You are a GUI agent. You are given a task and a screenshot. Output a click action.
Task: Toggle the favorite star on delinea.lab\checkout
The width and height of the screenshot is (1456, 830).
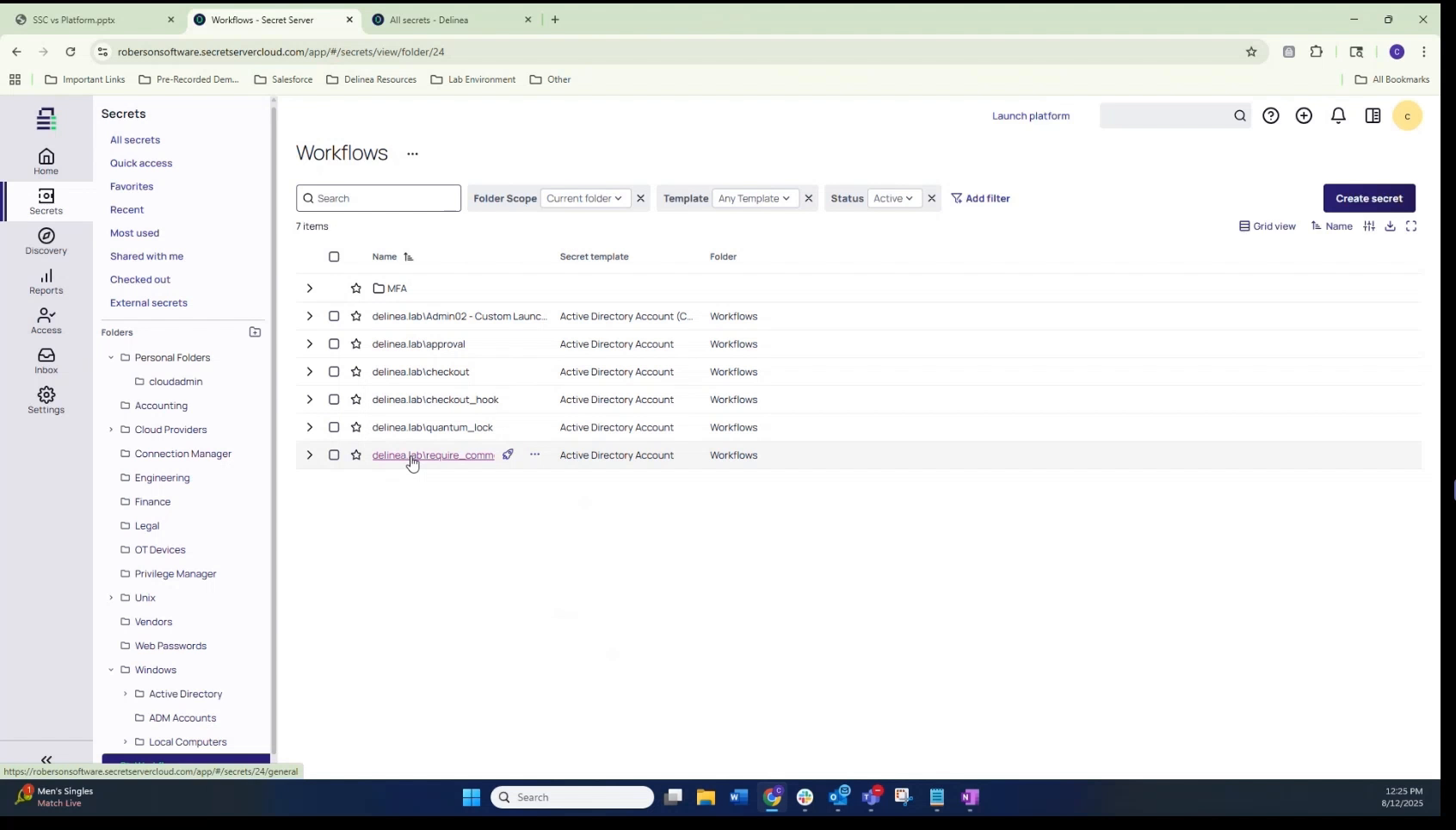(x=355, y=371)
